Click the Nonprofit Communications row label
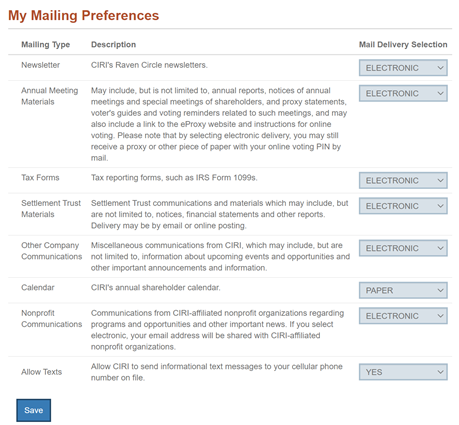This screenshot has height=425, width=459. 52,319
